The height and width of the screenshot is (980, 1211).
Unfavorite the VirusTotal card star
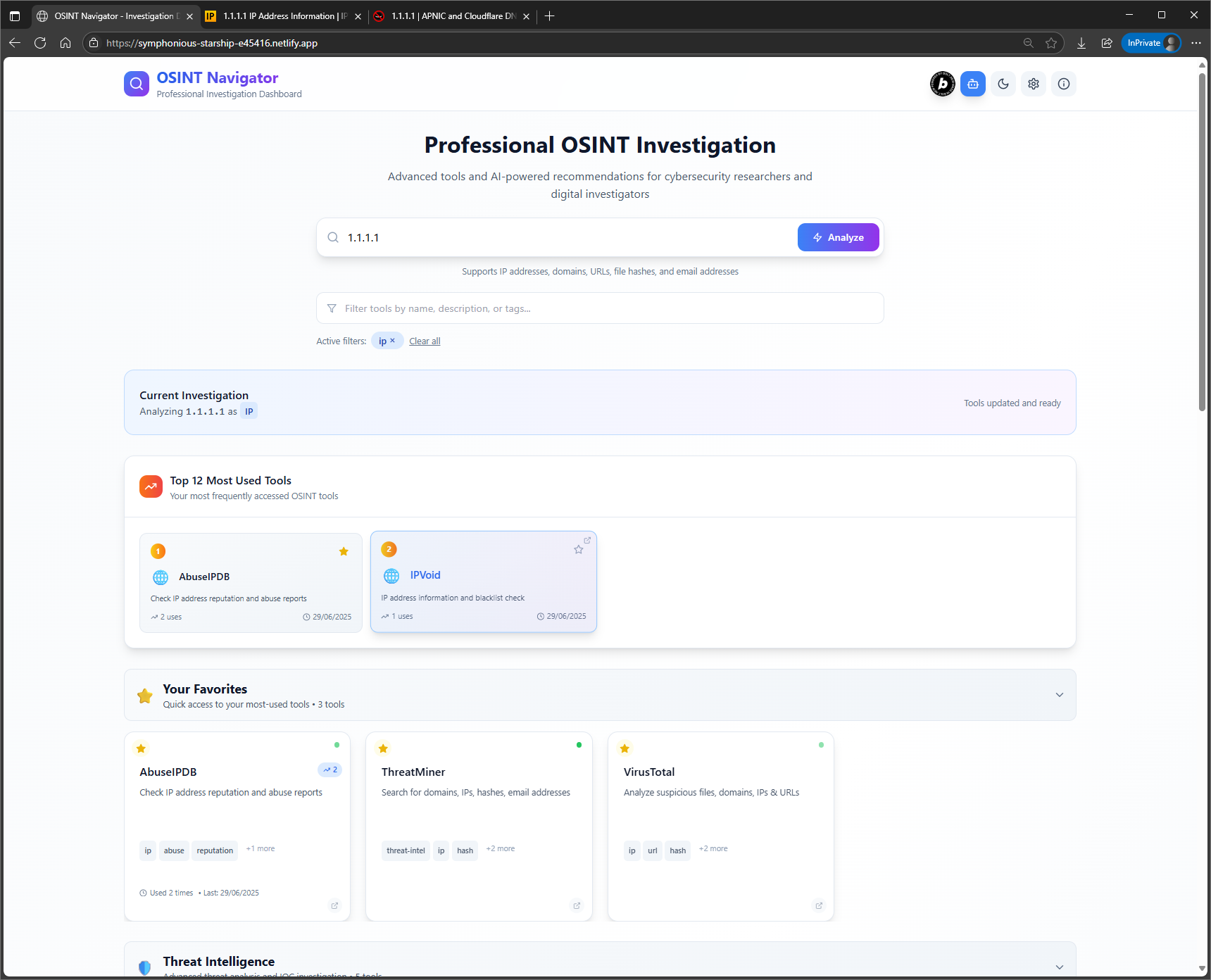click(x=625, y=748)
